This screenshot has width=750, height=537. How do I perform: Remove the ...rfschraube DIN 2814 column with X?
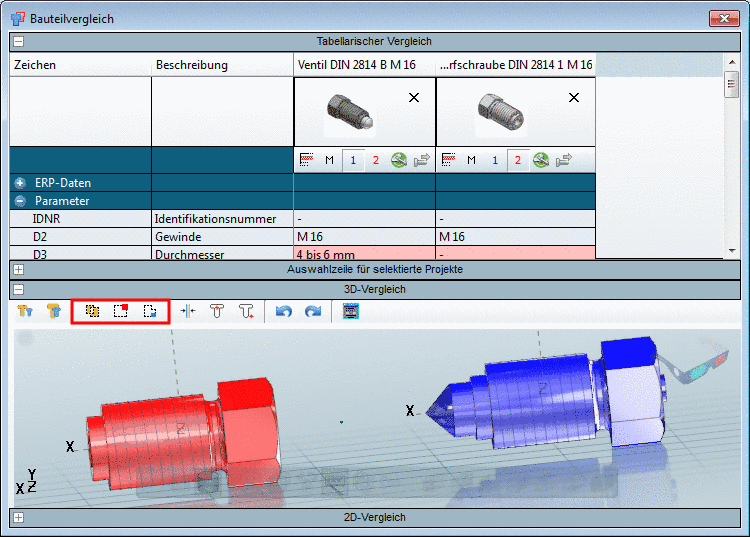coord(574,98)
